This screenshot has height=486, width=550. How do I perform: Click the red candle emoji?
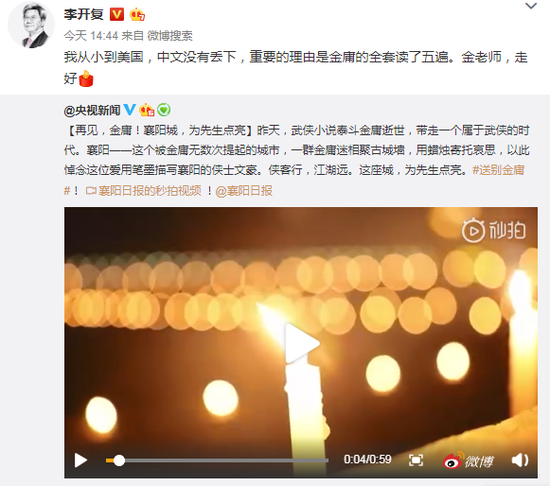tap(86, 79)
